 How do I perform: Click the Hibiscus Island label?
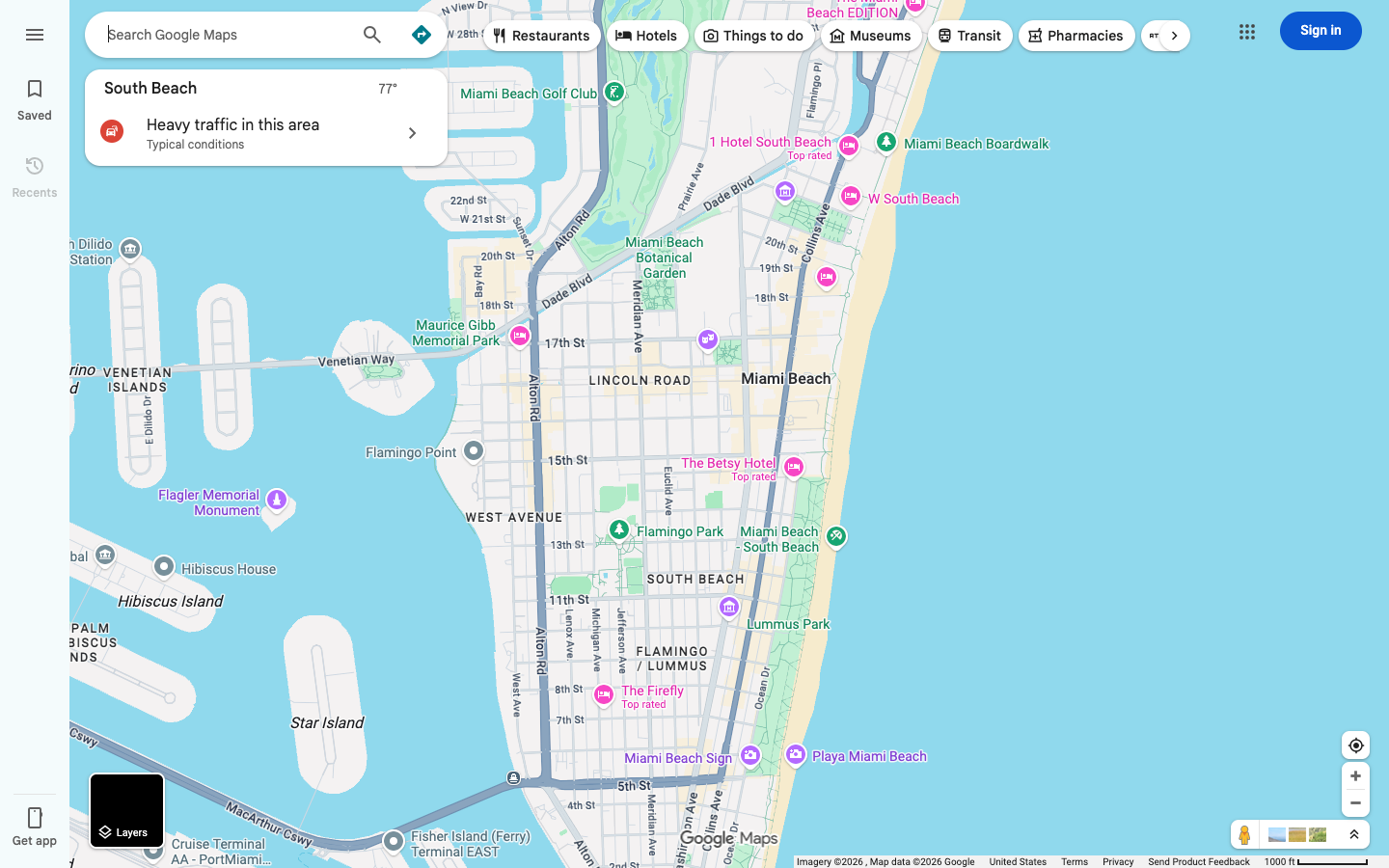click(171, 601)
